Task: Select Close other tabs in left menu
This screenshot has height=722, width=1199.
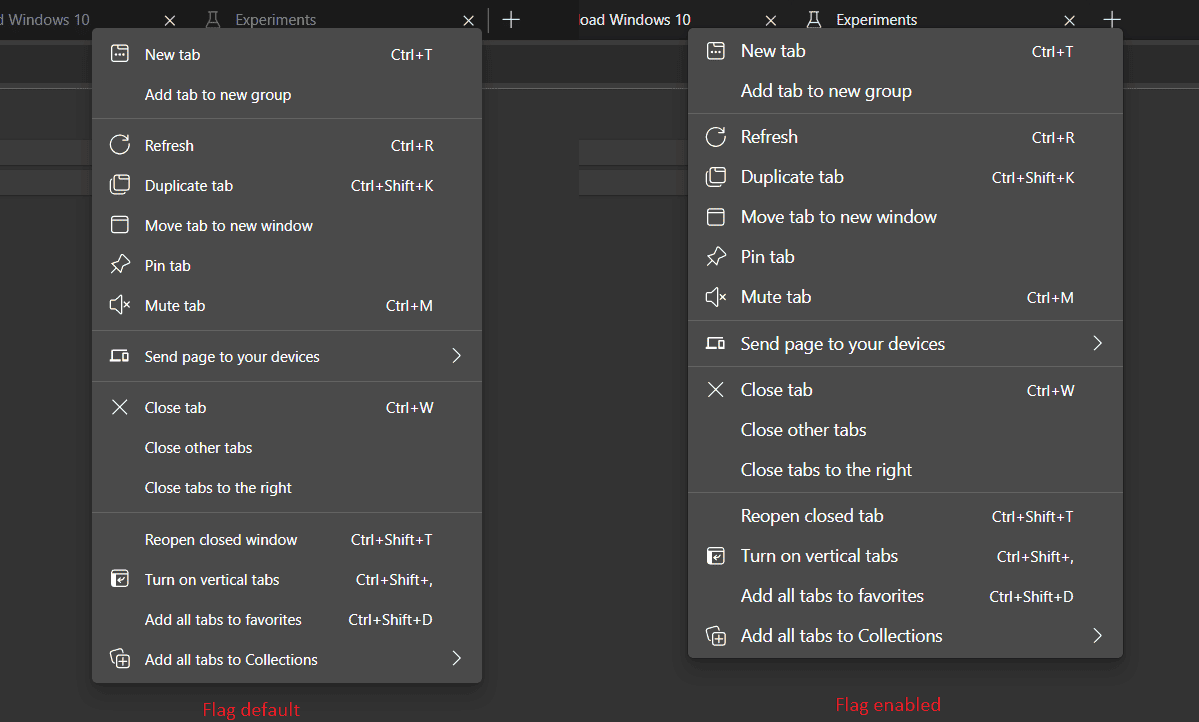Action: [287, 447]
